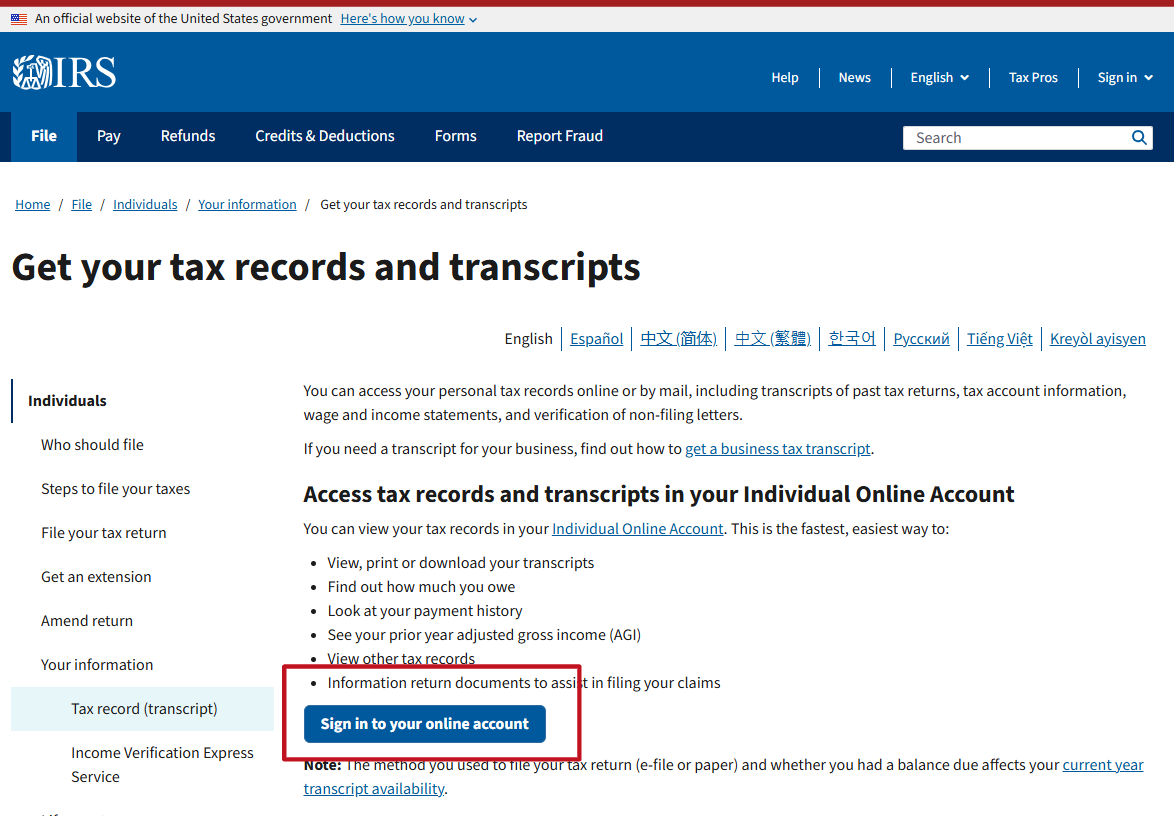Click "Look at your payment history" text
The height and width of the screenshot is (816, 1174).
[x=425, y=611]
